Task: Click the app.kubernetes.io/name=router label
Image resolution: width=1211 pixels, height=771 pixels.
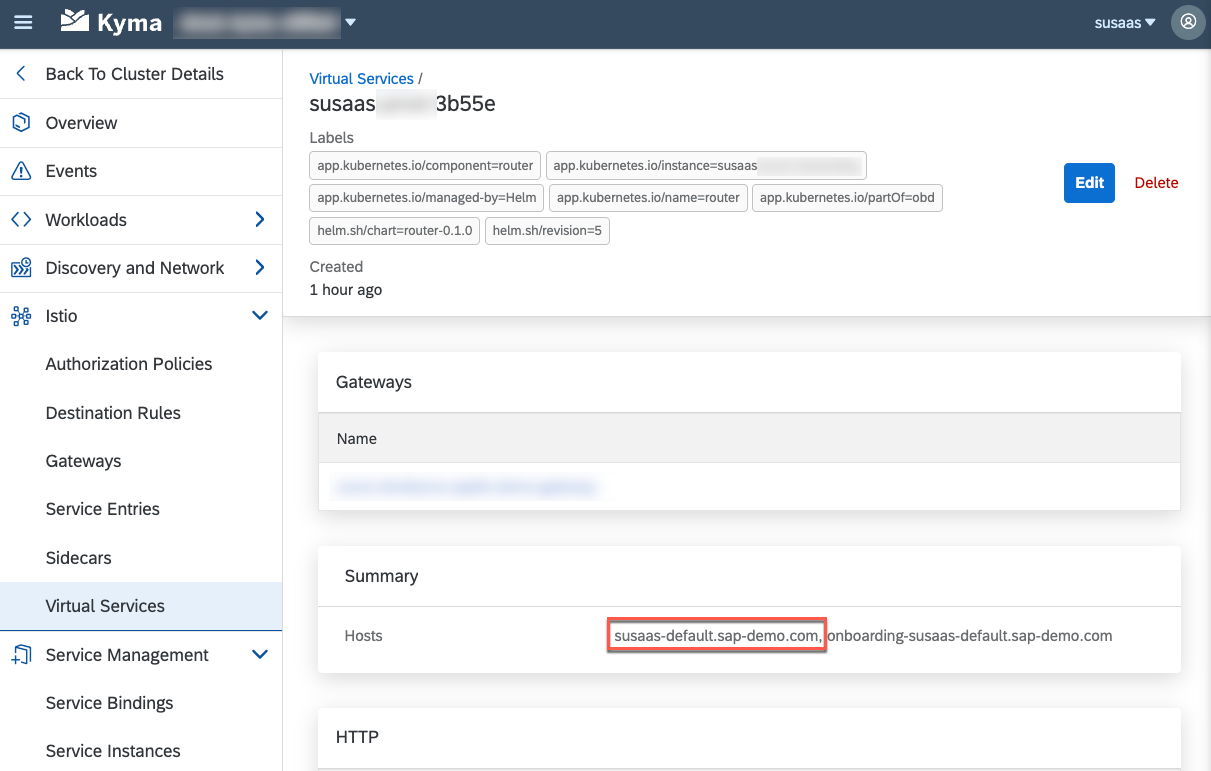Action: click(648, 198)
